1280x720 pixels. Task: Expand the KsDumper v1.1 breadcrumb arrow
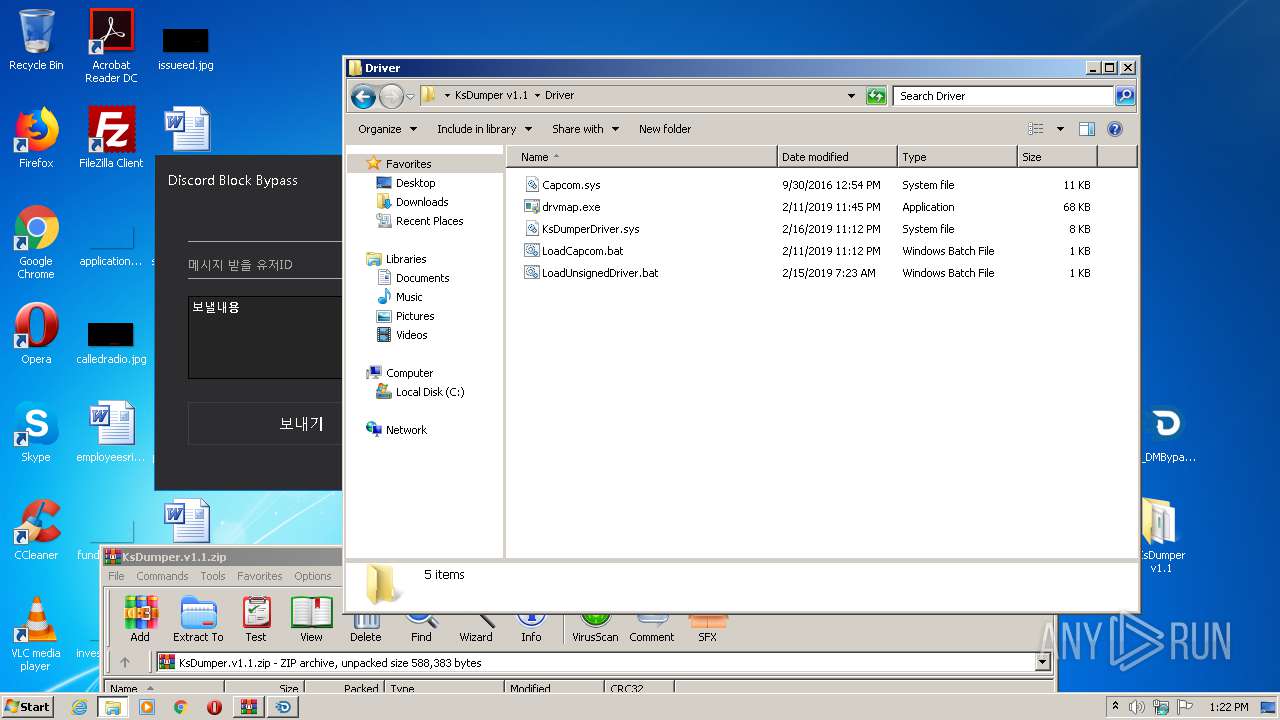537,96
